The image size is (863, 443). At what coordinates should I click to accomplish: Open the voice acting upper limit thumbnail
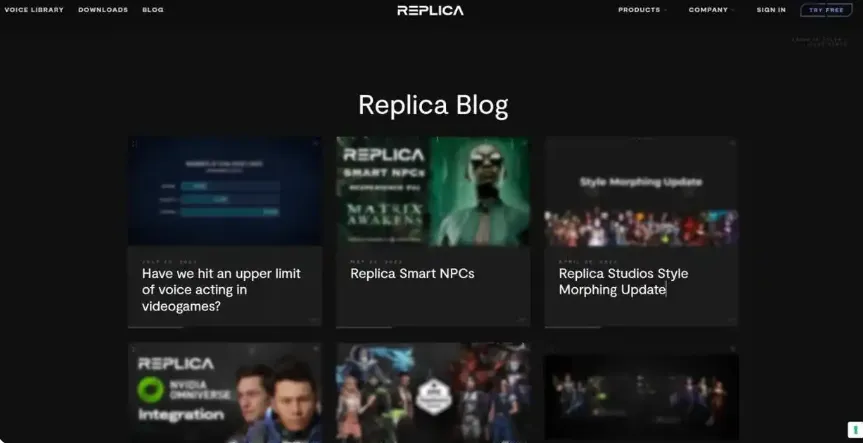(x=225, y=191)
